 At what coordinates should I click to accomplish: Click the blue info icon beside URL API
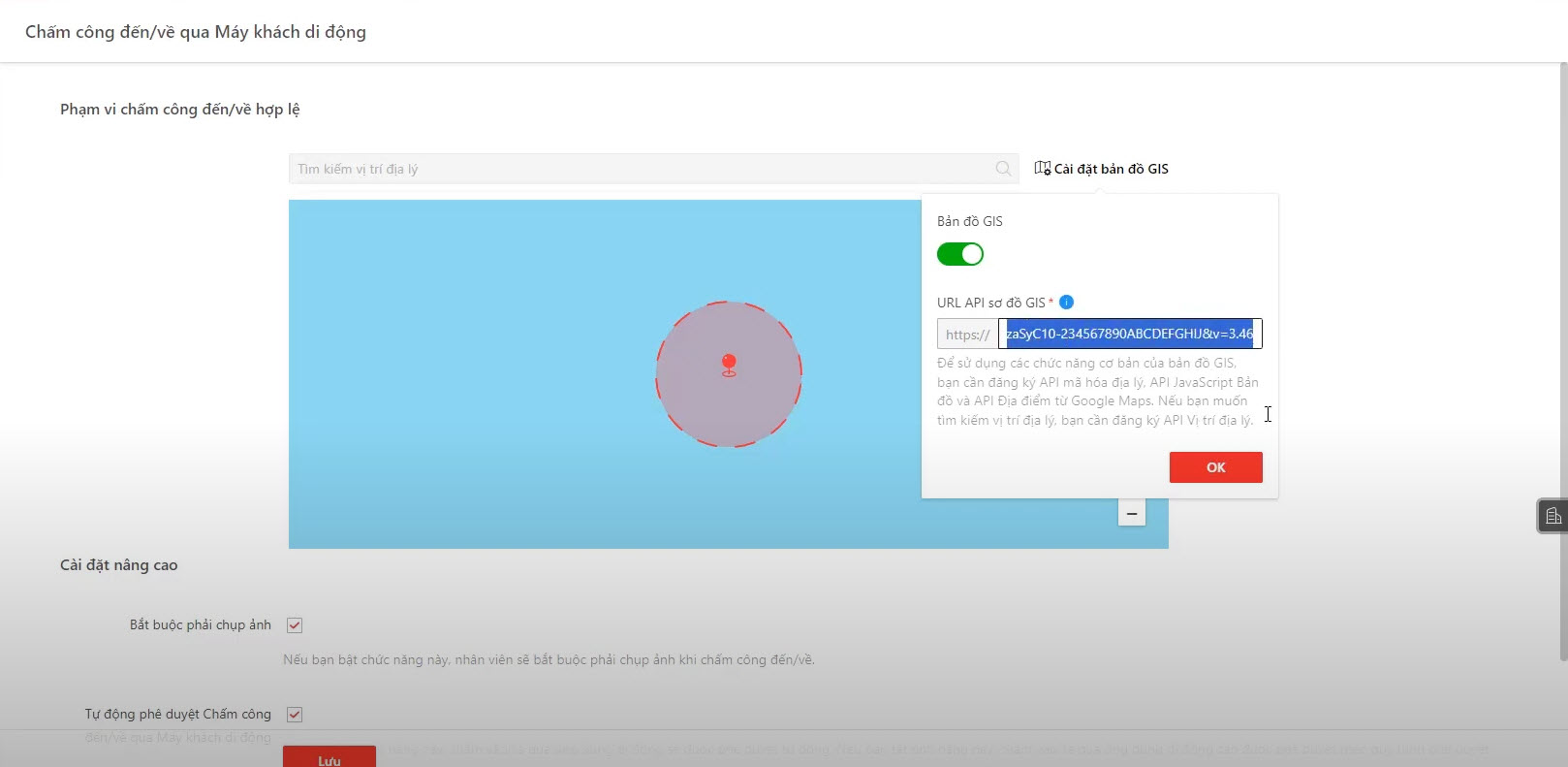1066,303
